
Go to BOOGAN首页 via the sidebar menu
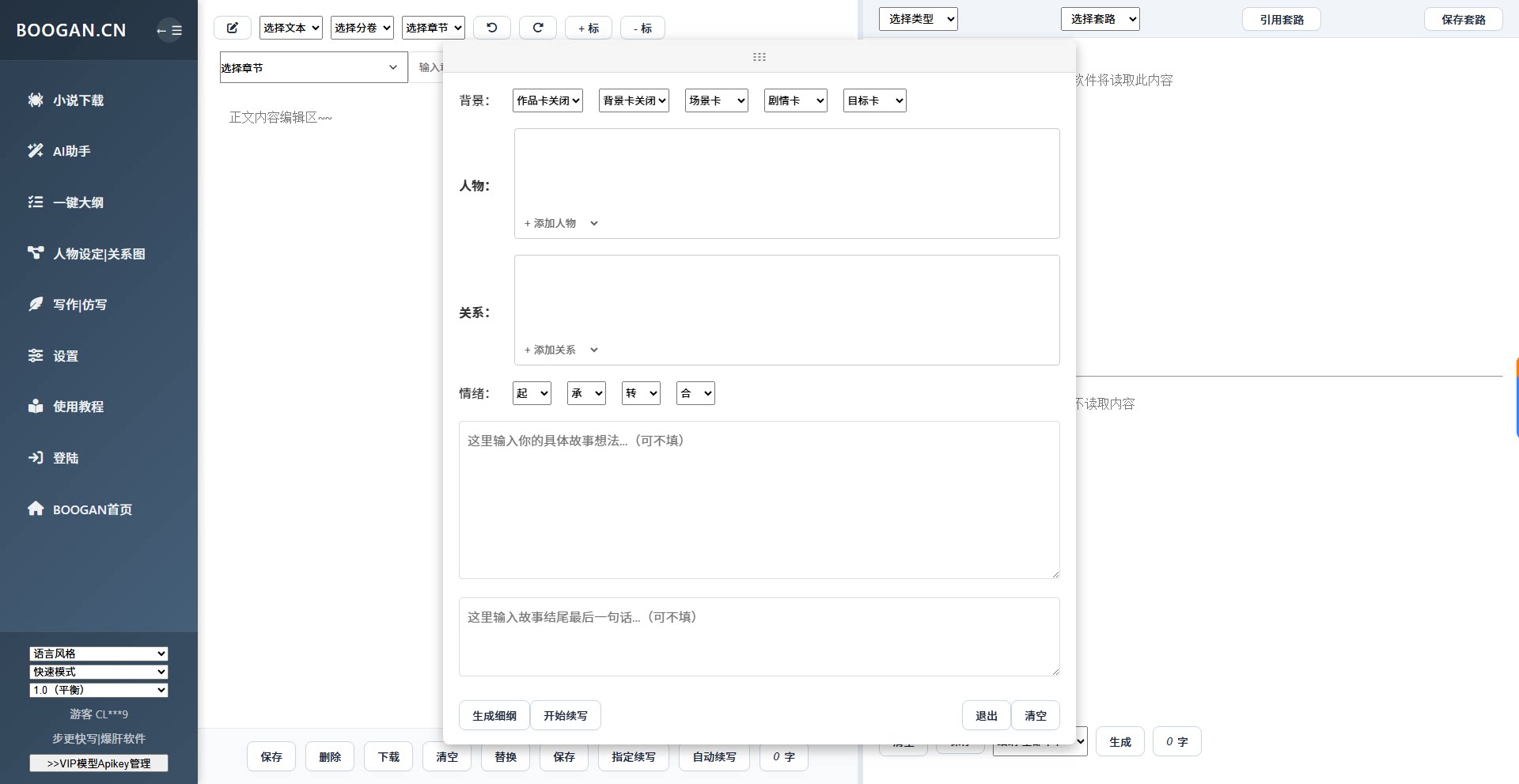(x=92, y=509)
